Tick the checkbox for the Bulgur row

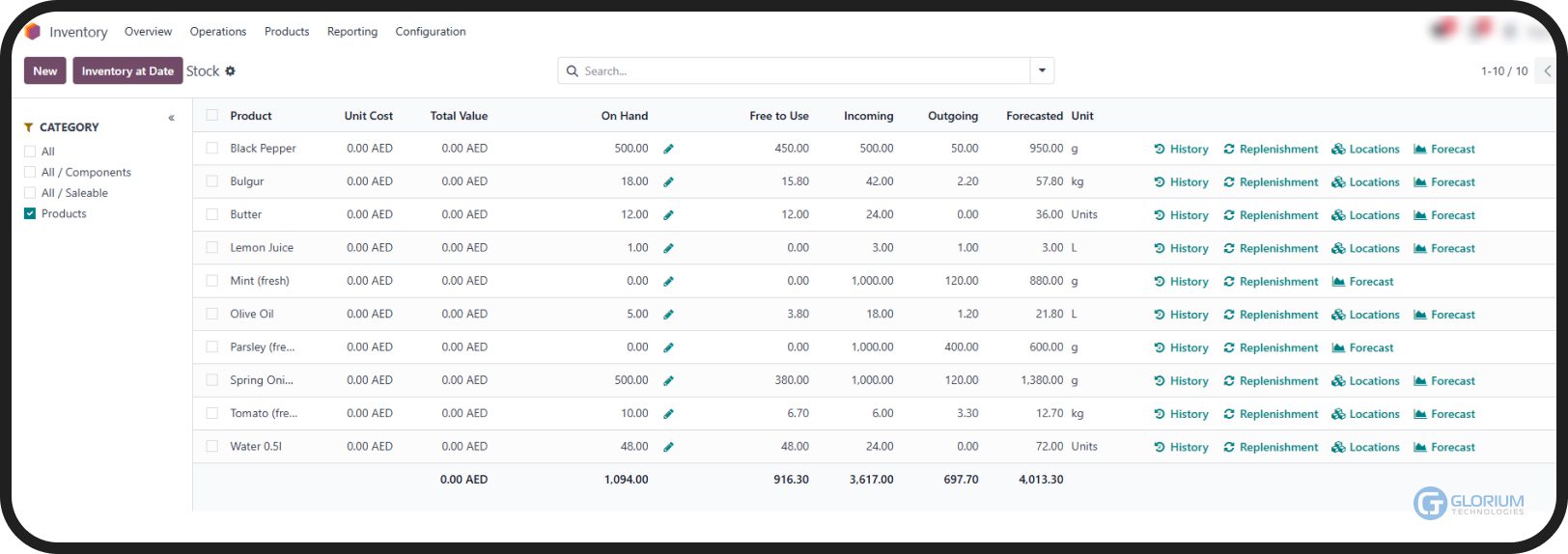[212, 181]
